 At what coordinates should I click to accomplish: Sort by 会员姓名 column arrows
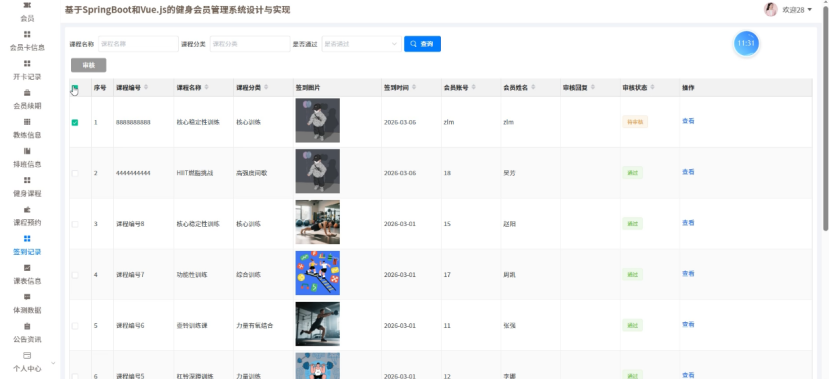(x=533, y=87)
